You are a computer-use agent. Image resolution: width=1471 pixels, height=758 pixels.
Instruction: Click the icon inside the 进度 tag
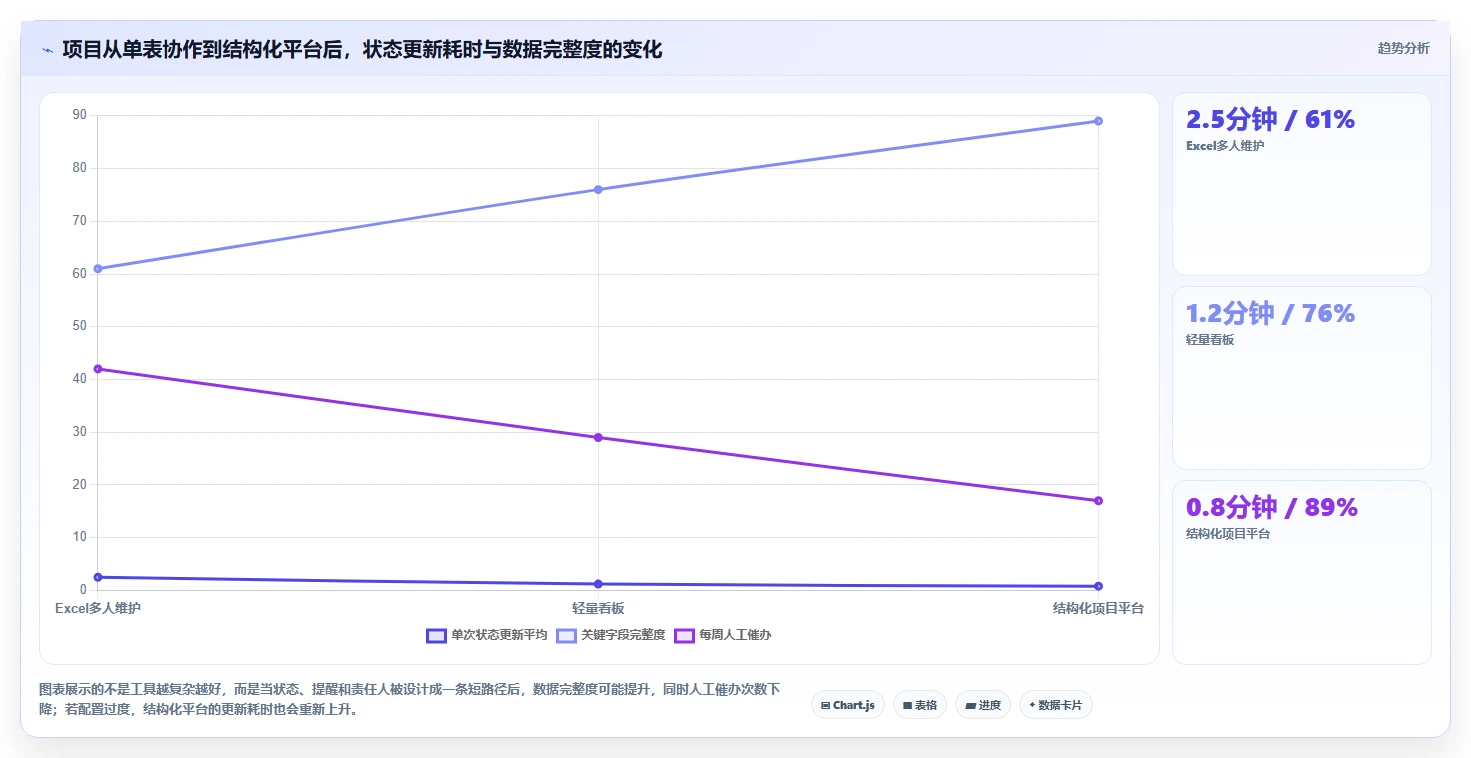click(970, 706)
